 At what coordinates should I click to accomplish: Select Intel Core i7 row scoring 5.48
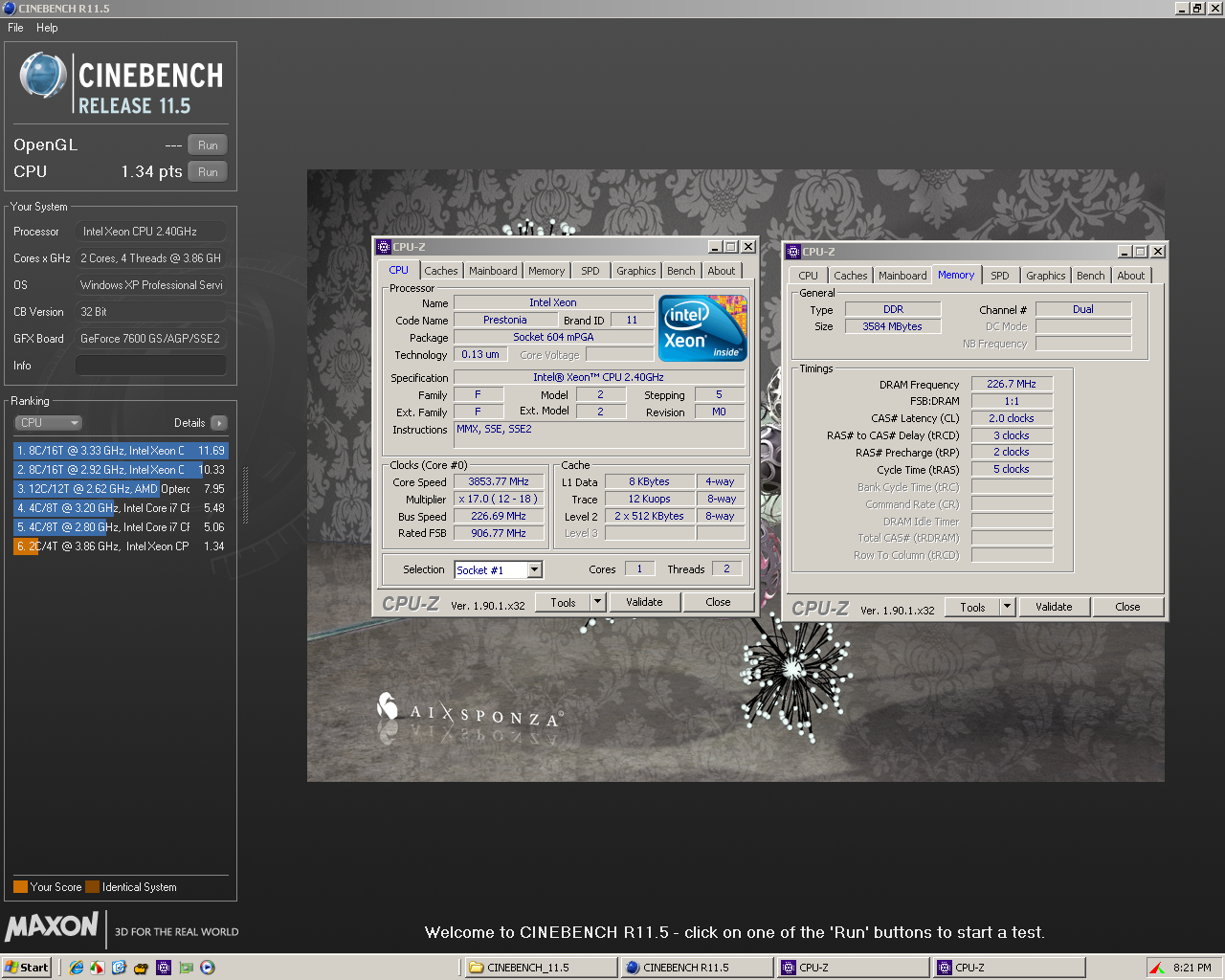(x=121, y=508)
